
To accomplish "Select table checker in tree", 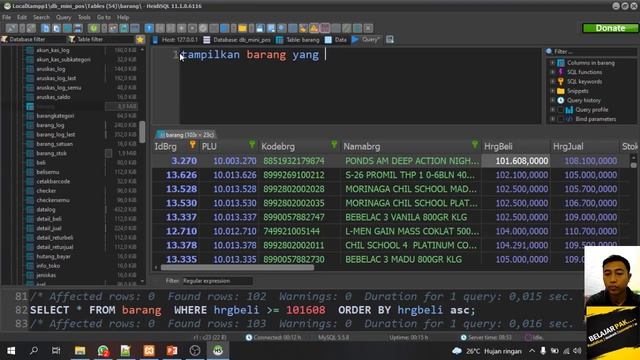I will click(46, 191).
